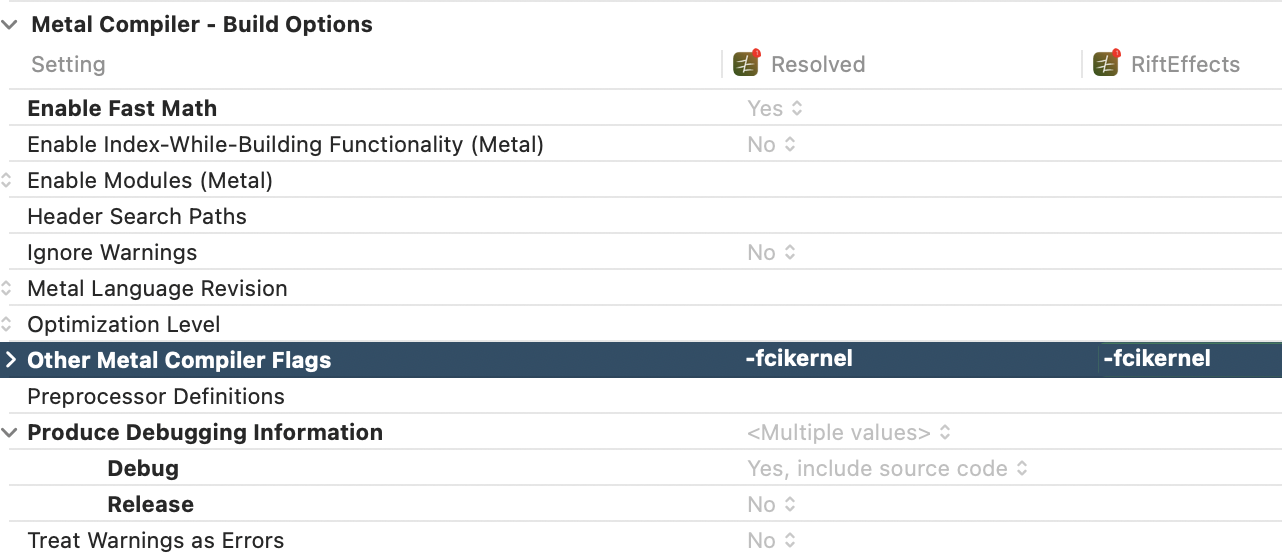Viewport: 1282px width, 558px height.
Task: Open Enable Index-While-Building value popup
Action: click(x=771, y=144)
